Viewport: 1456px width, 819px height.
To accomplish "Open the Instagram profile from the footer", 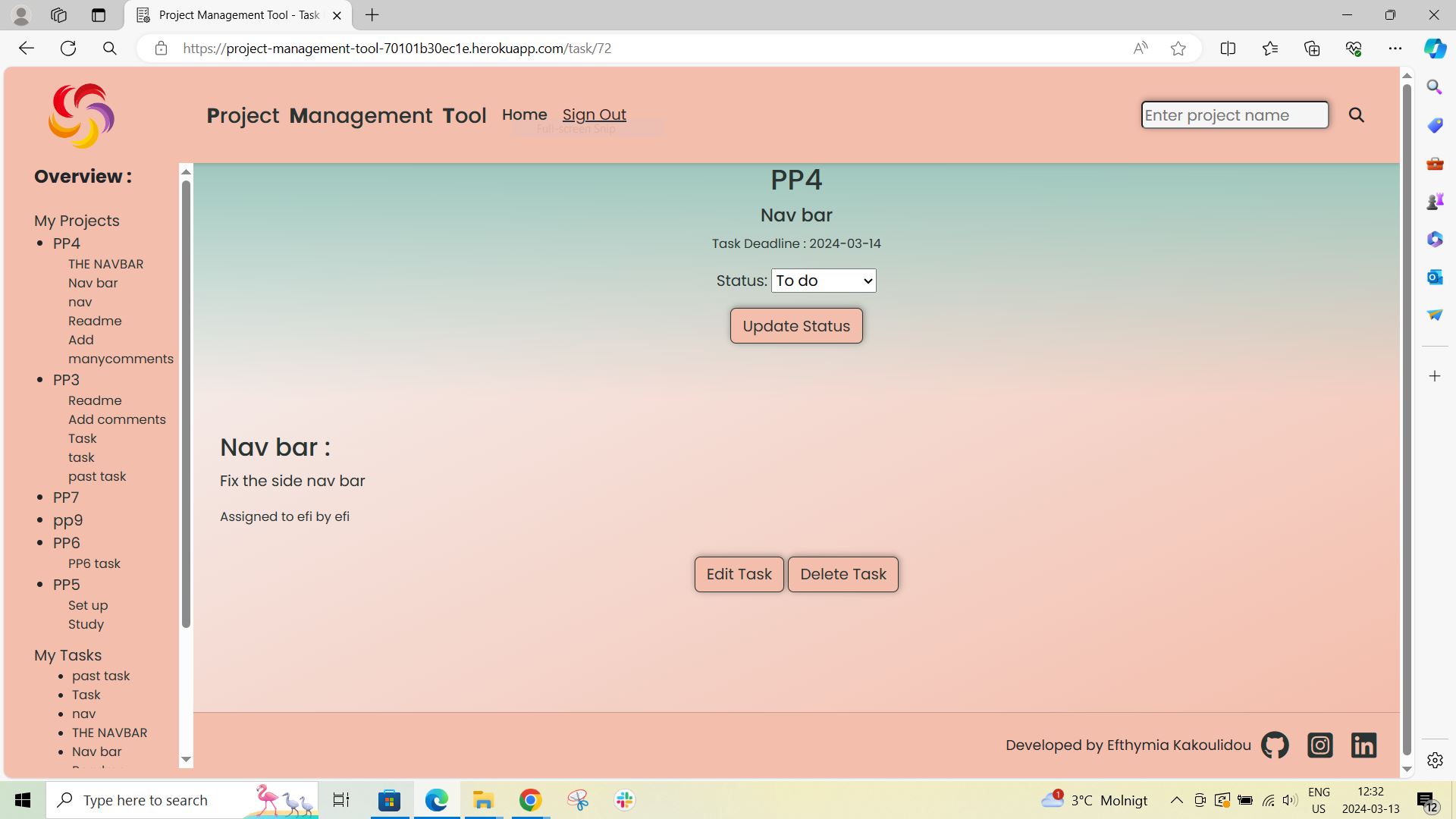I will (1319, 745).
